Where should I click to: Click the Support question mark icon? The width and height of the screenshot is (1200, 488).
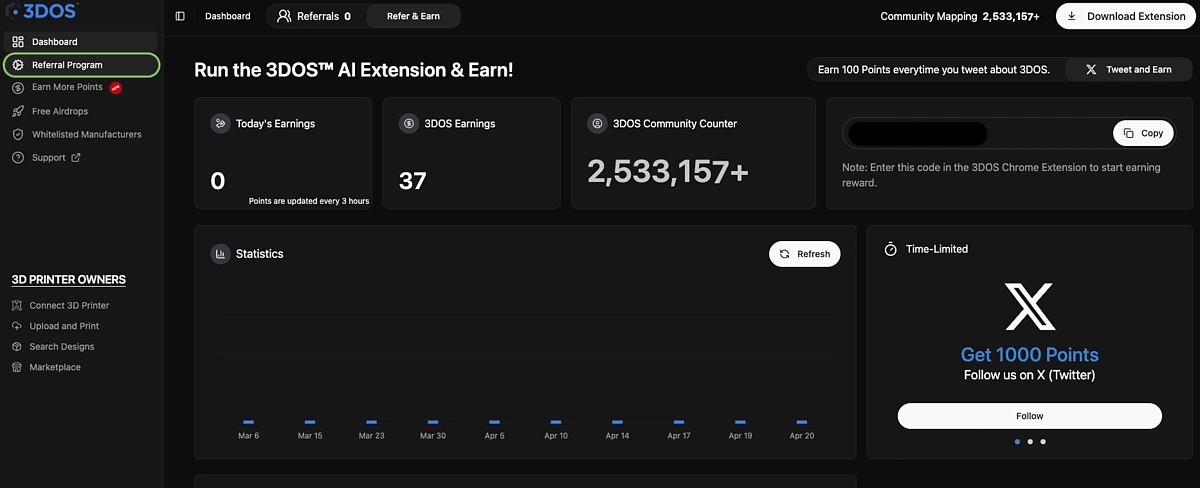[x=18, y=157]
